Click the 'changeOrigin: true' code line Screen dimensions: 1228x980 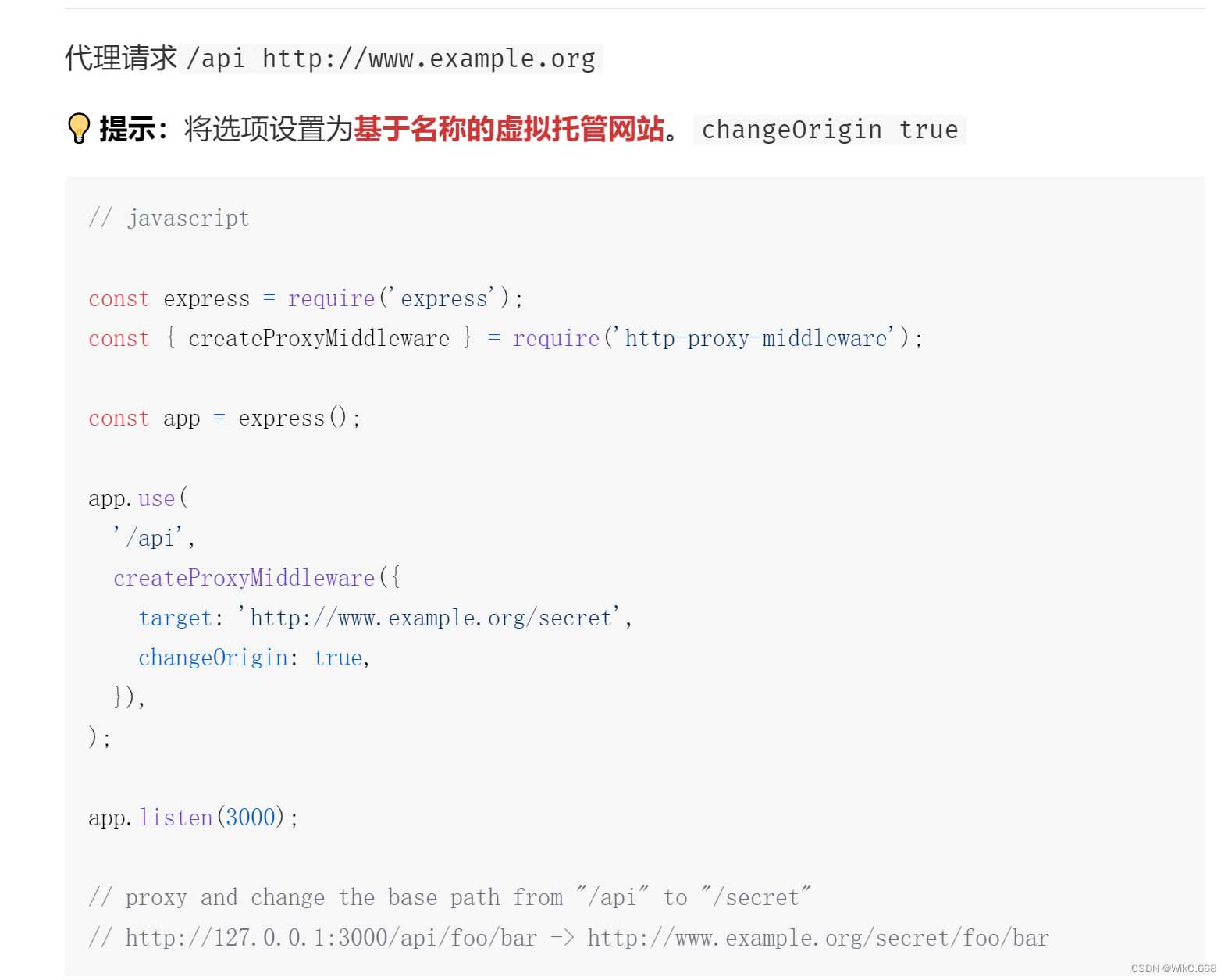click(254, 657)
